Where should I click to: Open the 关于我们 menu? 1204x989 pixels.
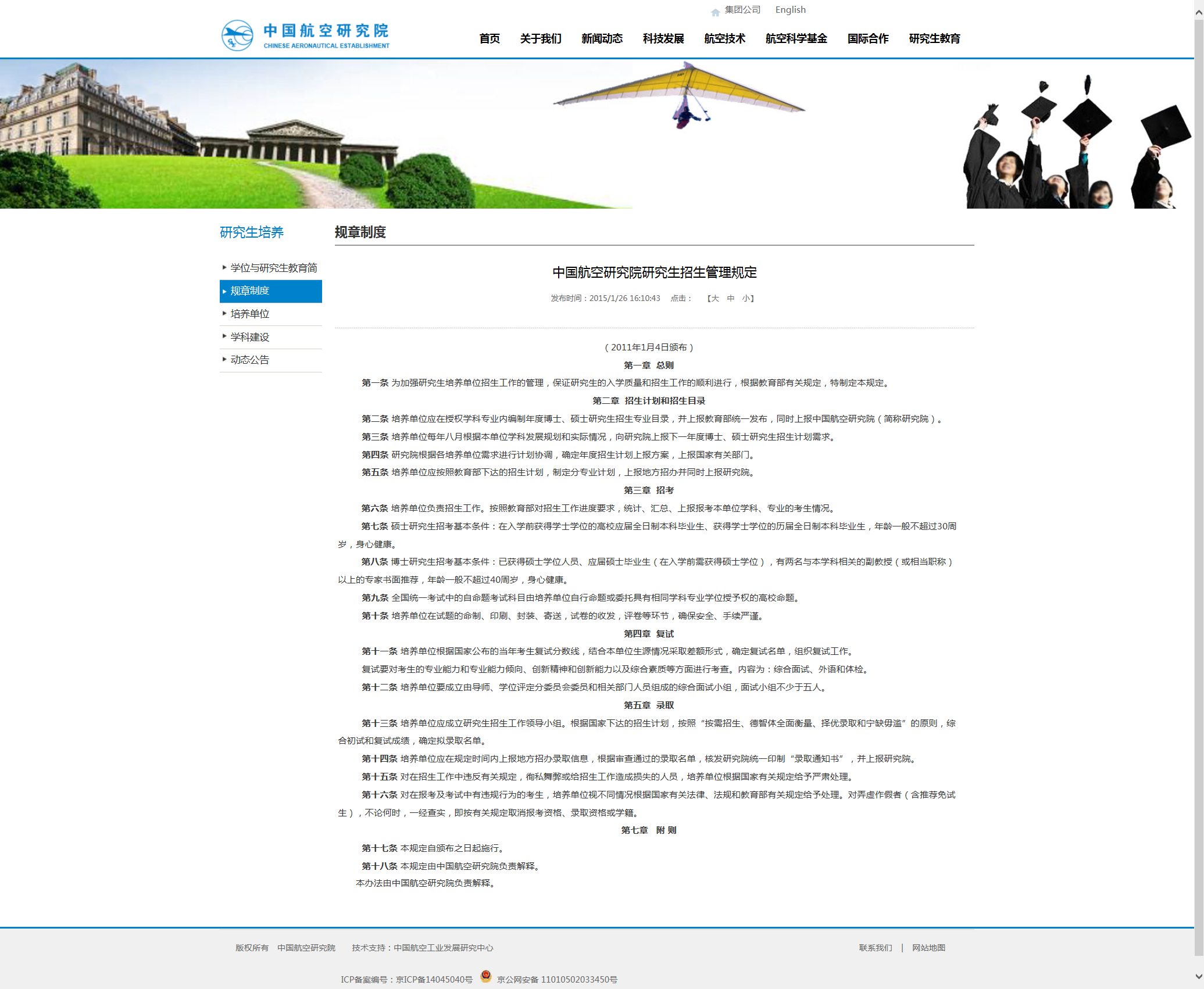[x=541, y=38]
